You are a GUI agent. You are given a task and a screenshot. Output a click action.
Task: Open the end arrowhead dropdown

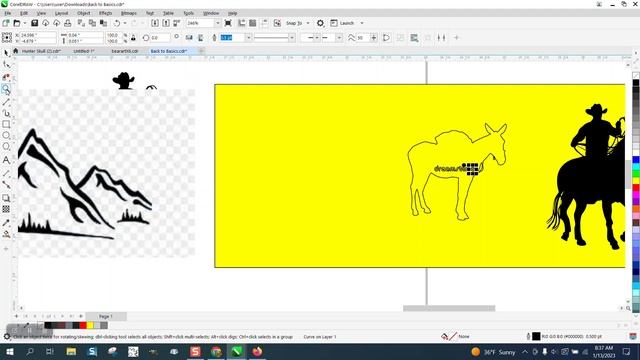[339, 38]
